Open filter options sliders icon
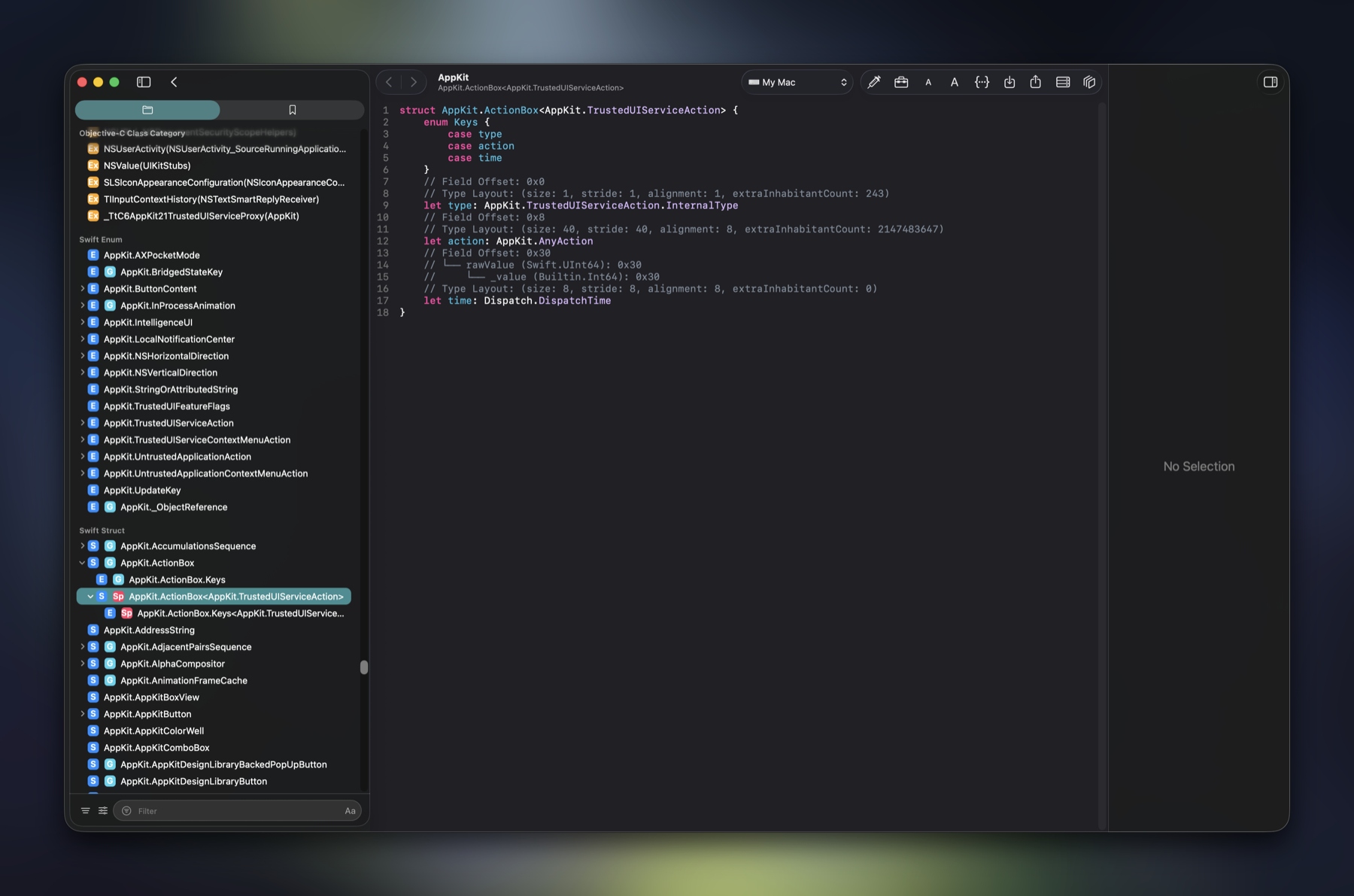Screen dimensions: 1354x896 (x=103, y=811)
